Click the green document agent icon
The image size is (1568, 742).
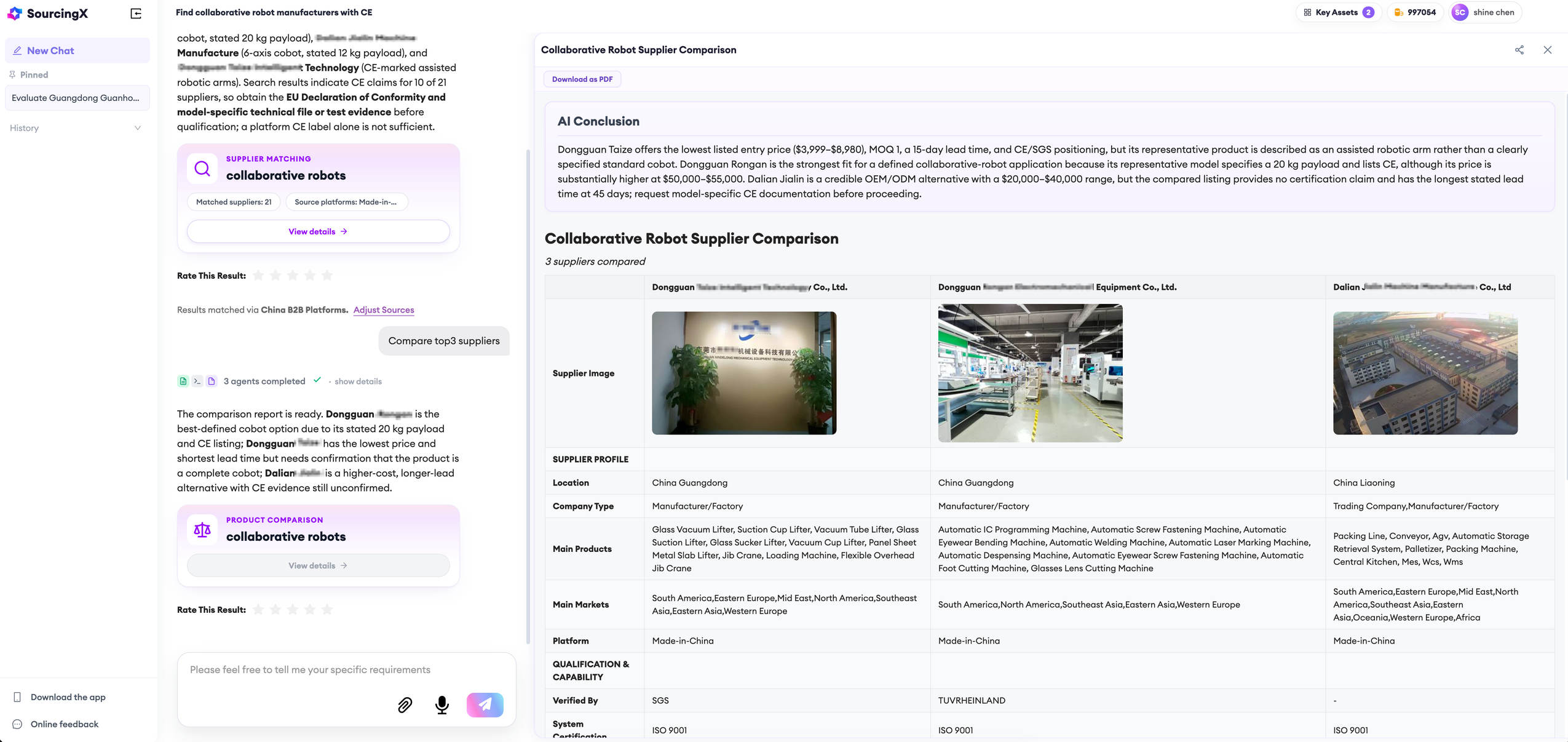pos(183,381)
